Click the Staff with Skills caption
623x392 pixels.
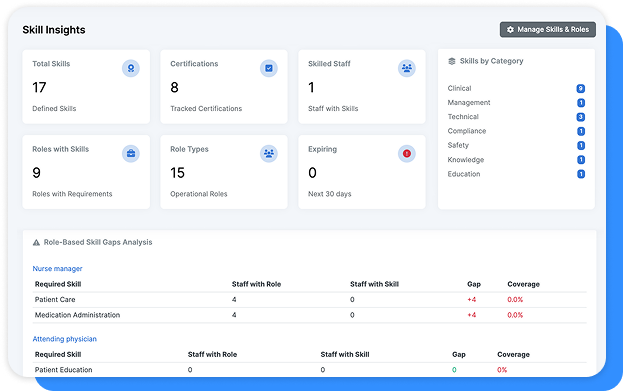click(333, 108)
